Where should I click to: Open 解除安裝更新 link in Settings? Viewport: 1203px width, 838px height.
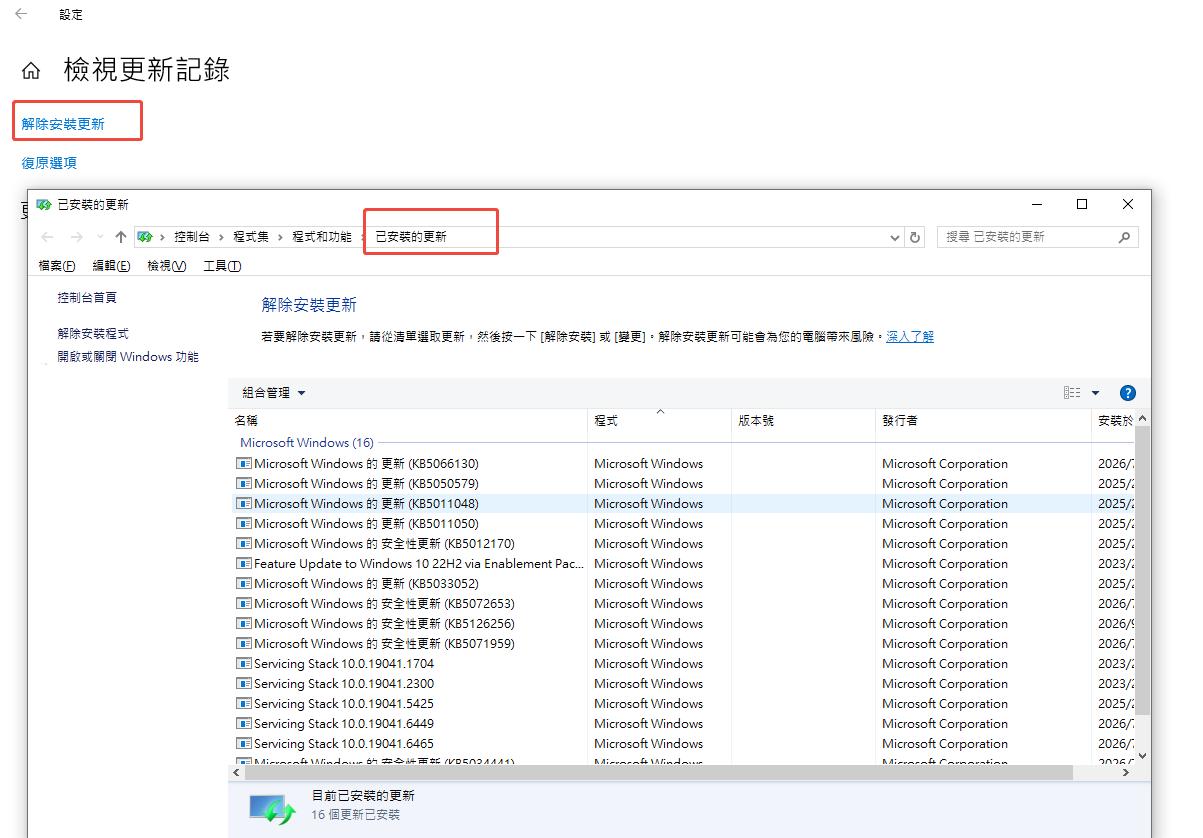click(63, 124)
